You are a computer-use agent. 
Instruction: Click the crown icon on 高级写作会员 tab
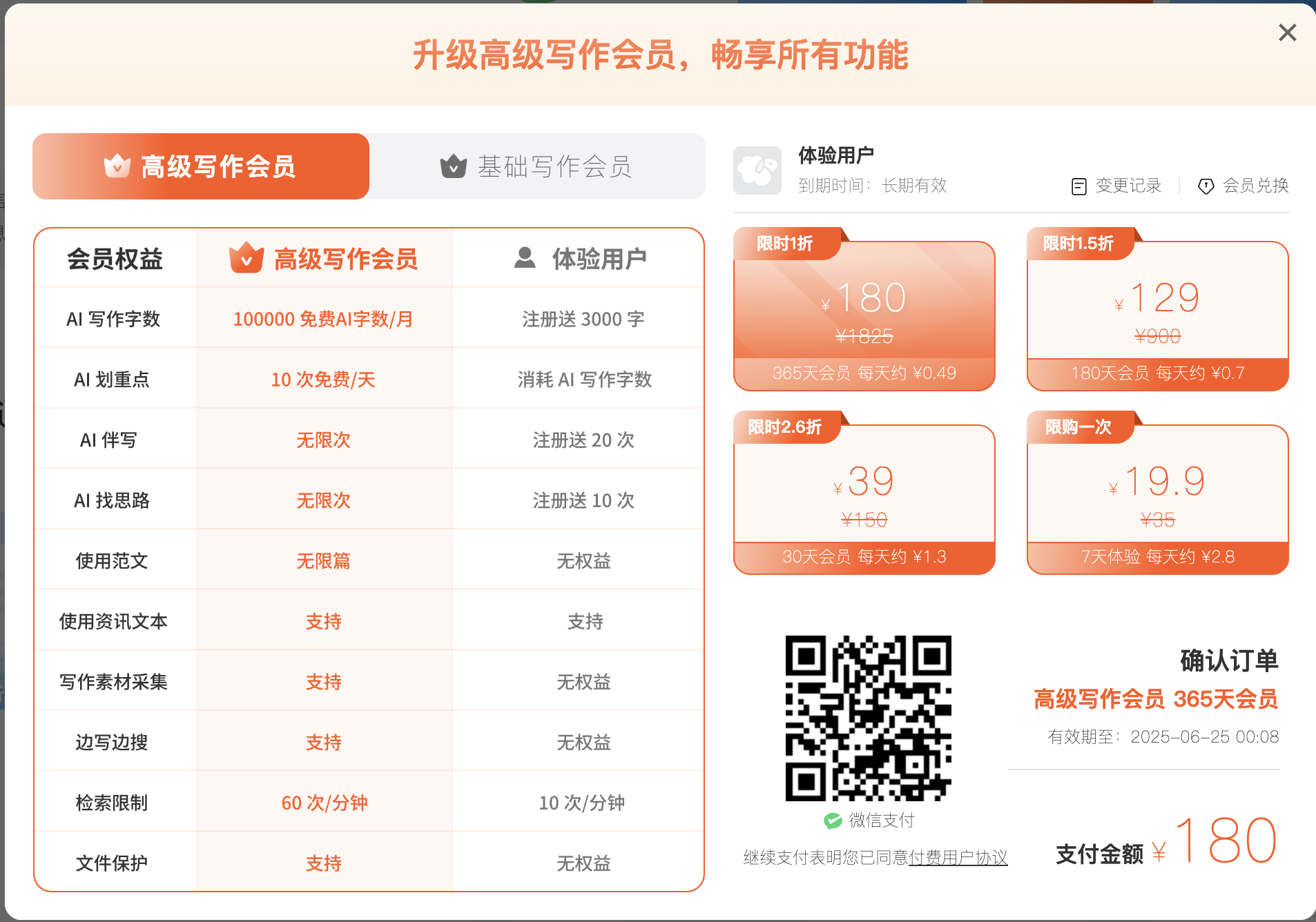pyautogui.click(x=116, y=166)
